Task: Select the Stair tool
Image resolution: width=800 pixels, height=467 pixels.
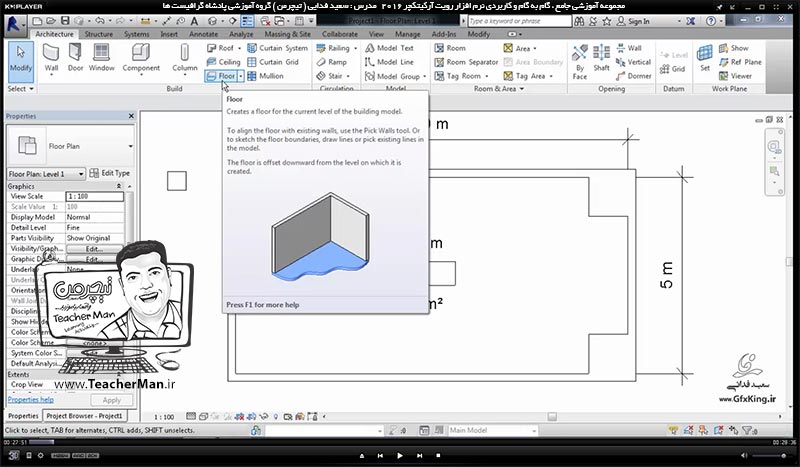Action: click(x=330, y=76)
